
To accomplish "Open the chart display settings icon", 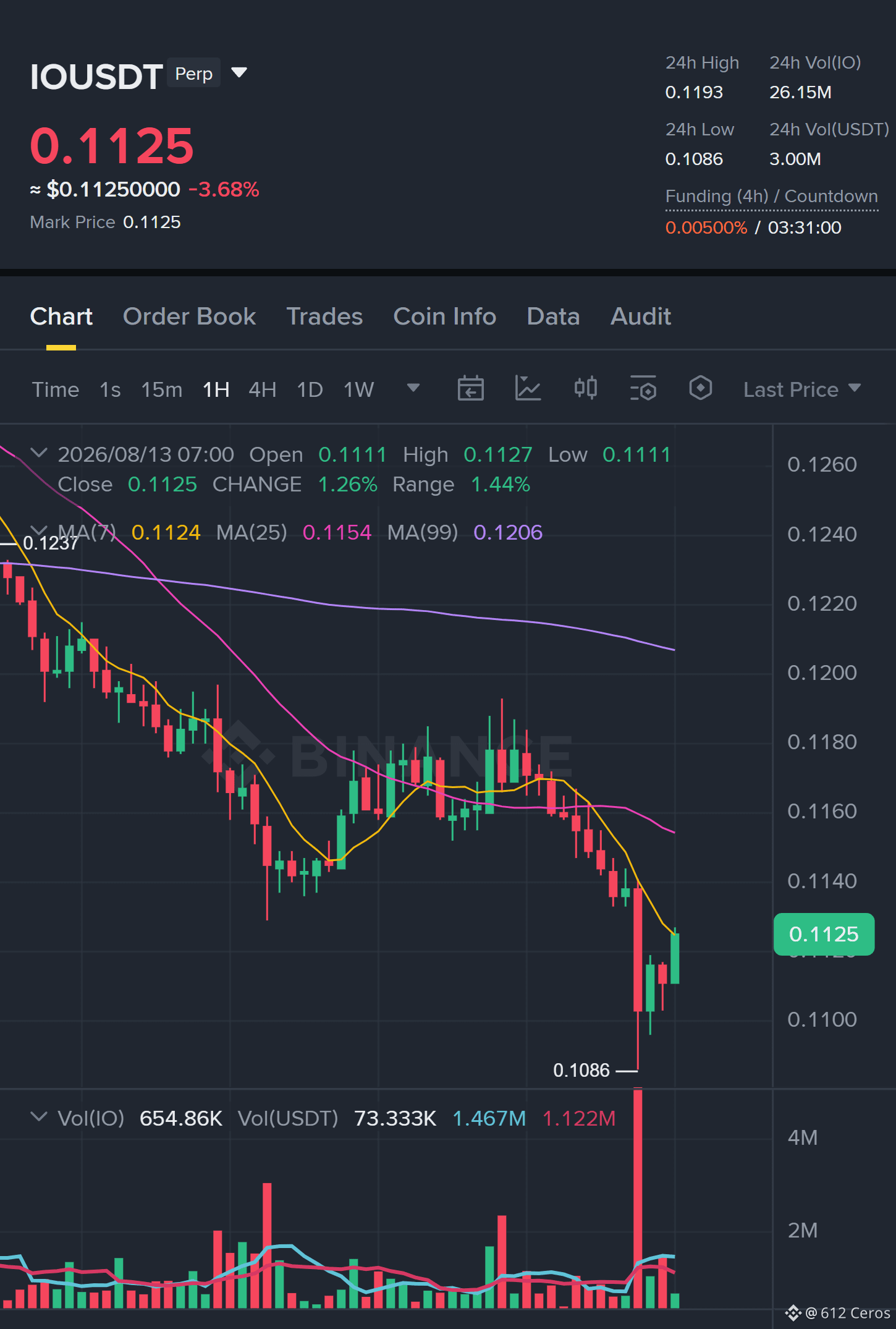I will pyautogui.click(x=643, y=389).
